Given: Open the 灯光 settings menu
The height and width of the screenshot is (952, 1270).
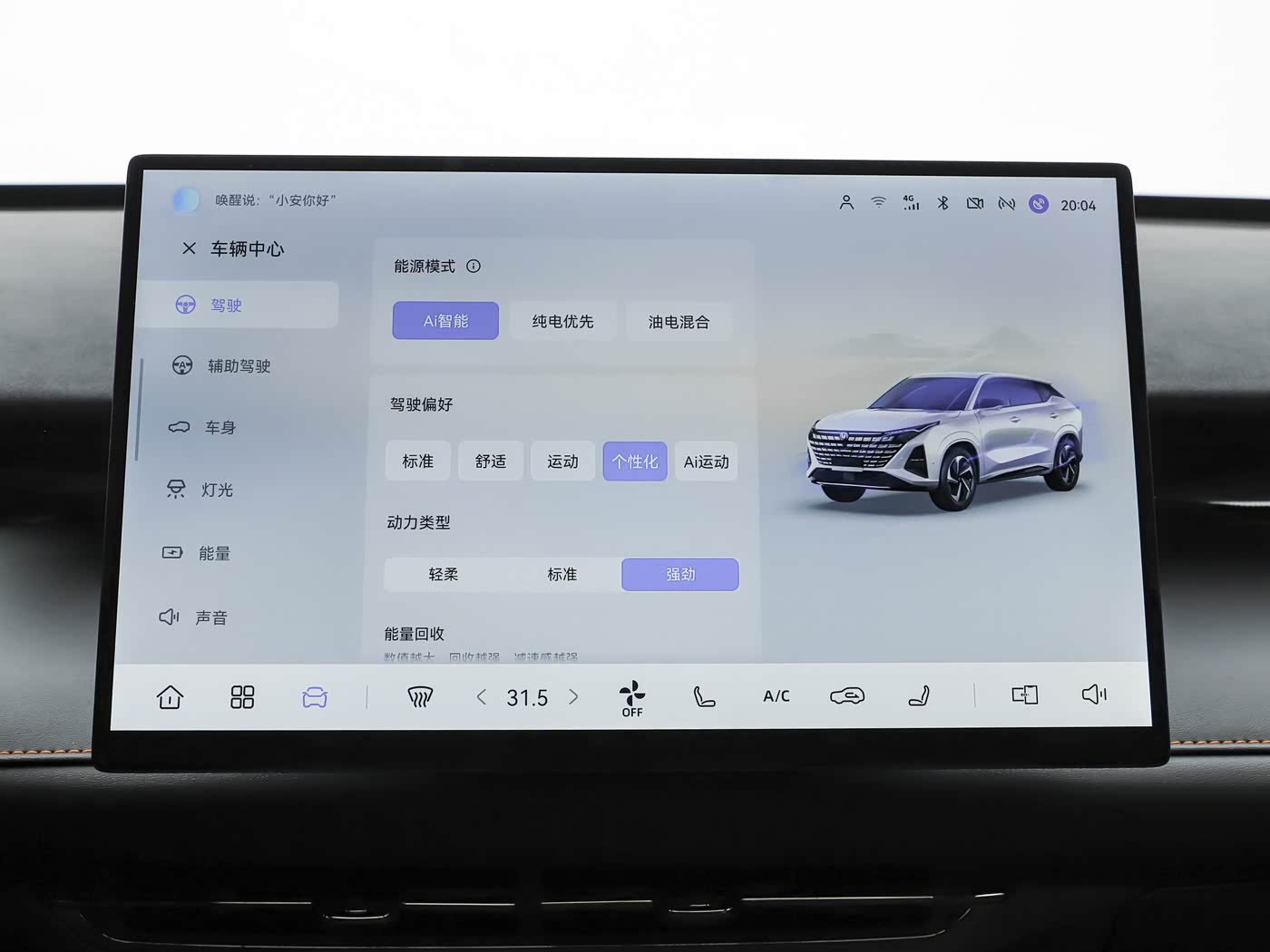Looking at the screenshot, I should tap(217, 491).
